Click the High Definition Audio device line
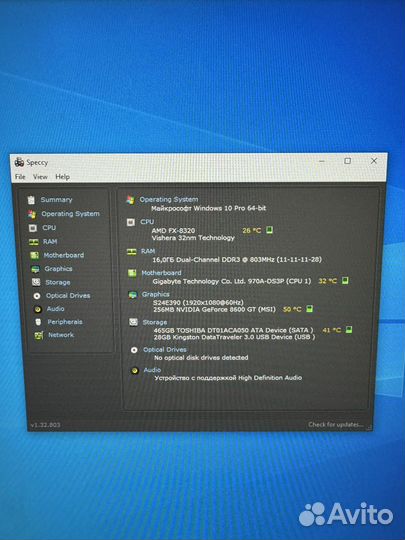This screenshot has width=405, height=540. pos(228,378)
